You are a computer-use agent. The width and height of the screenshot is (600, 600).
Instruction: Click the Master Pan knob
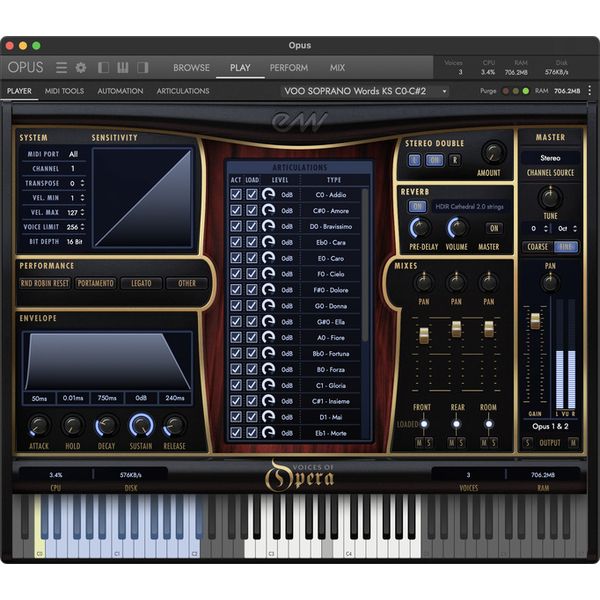[550, 283]
